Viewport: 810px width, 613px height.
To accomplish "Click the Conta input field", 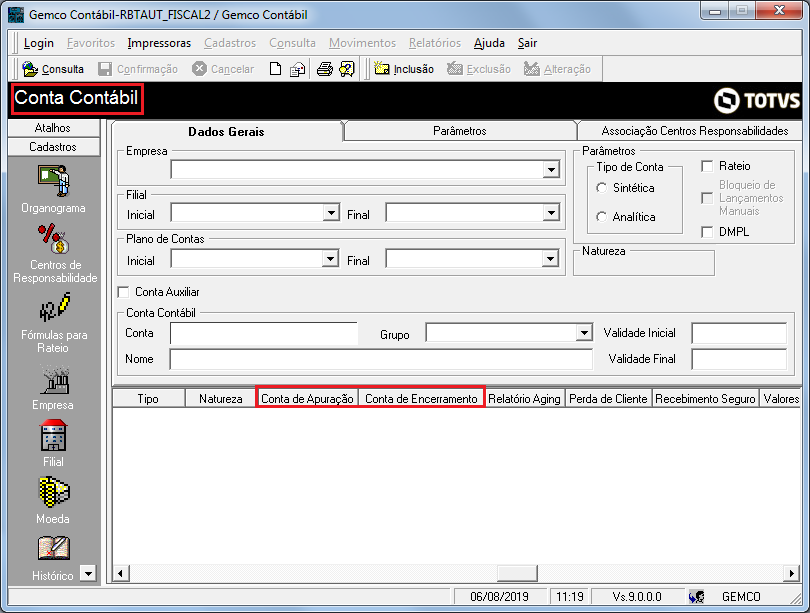I will click(263, 334).
